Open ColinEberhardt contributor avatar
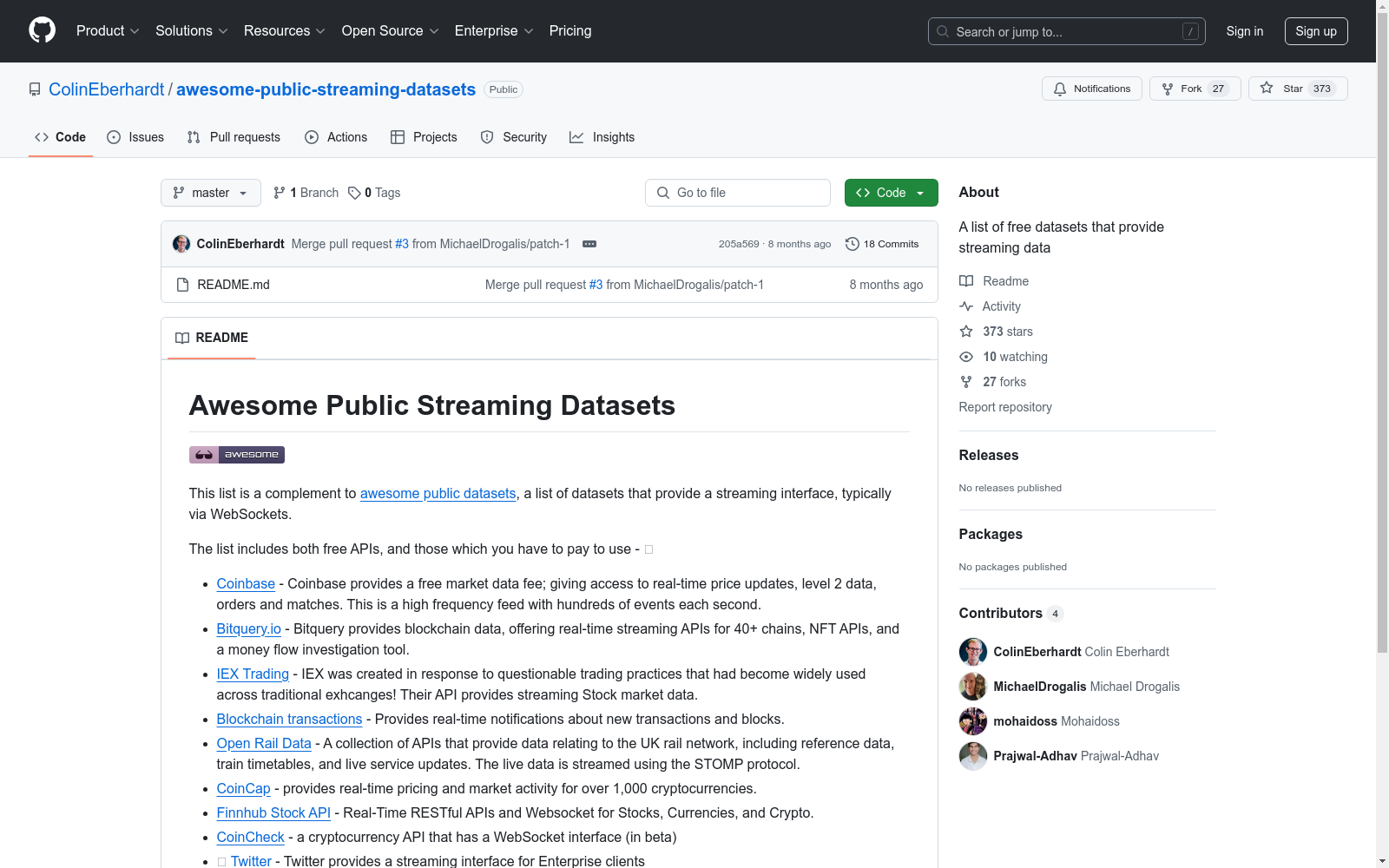This screenshot has width=1389, height=868. [973, 652]
